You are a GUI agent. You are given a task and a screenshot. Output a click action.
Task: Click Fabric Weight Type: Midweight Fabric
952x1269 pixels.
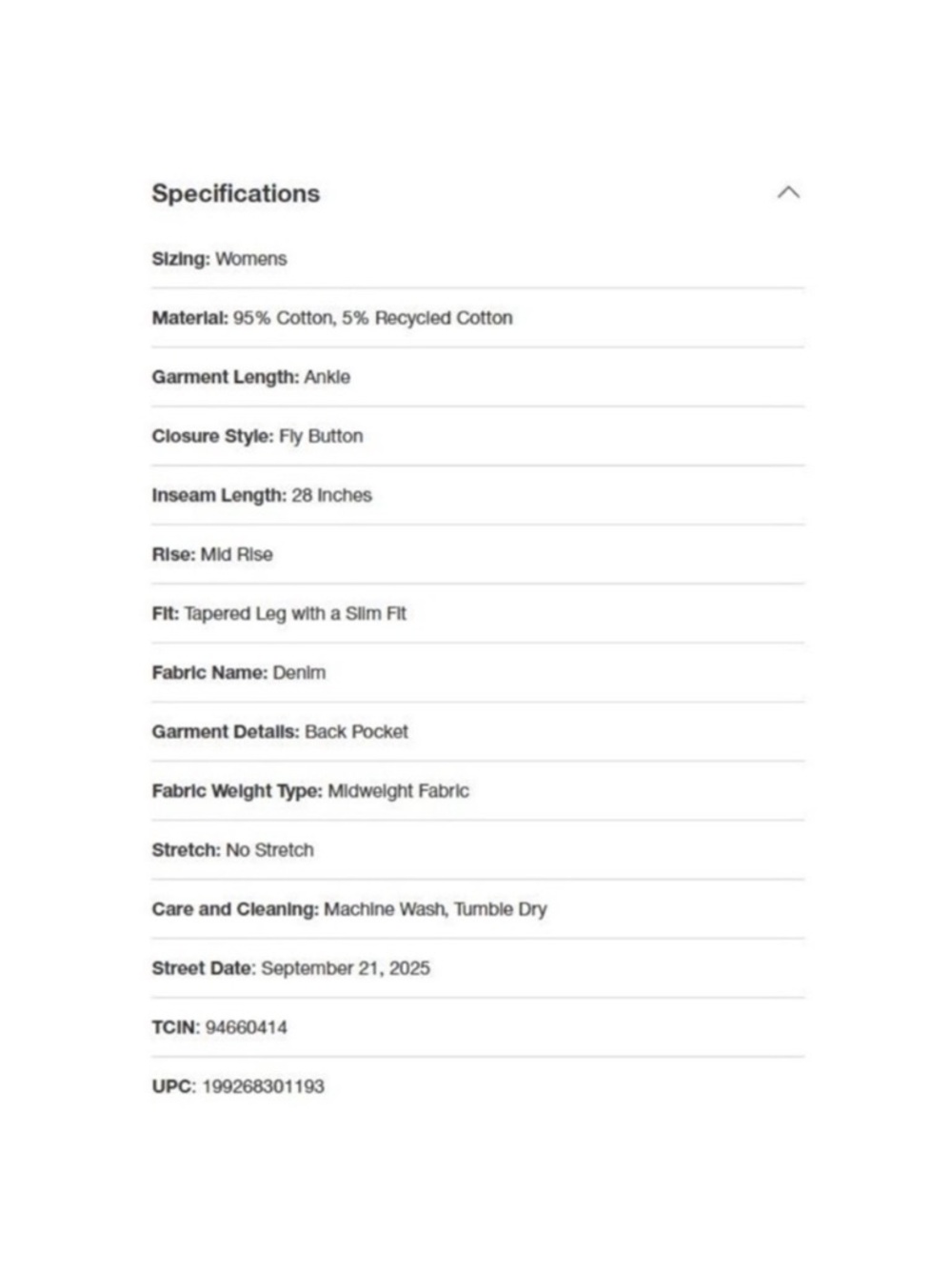coord(310,791)
